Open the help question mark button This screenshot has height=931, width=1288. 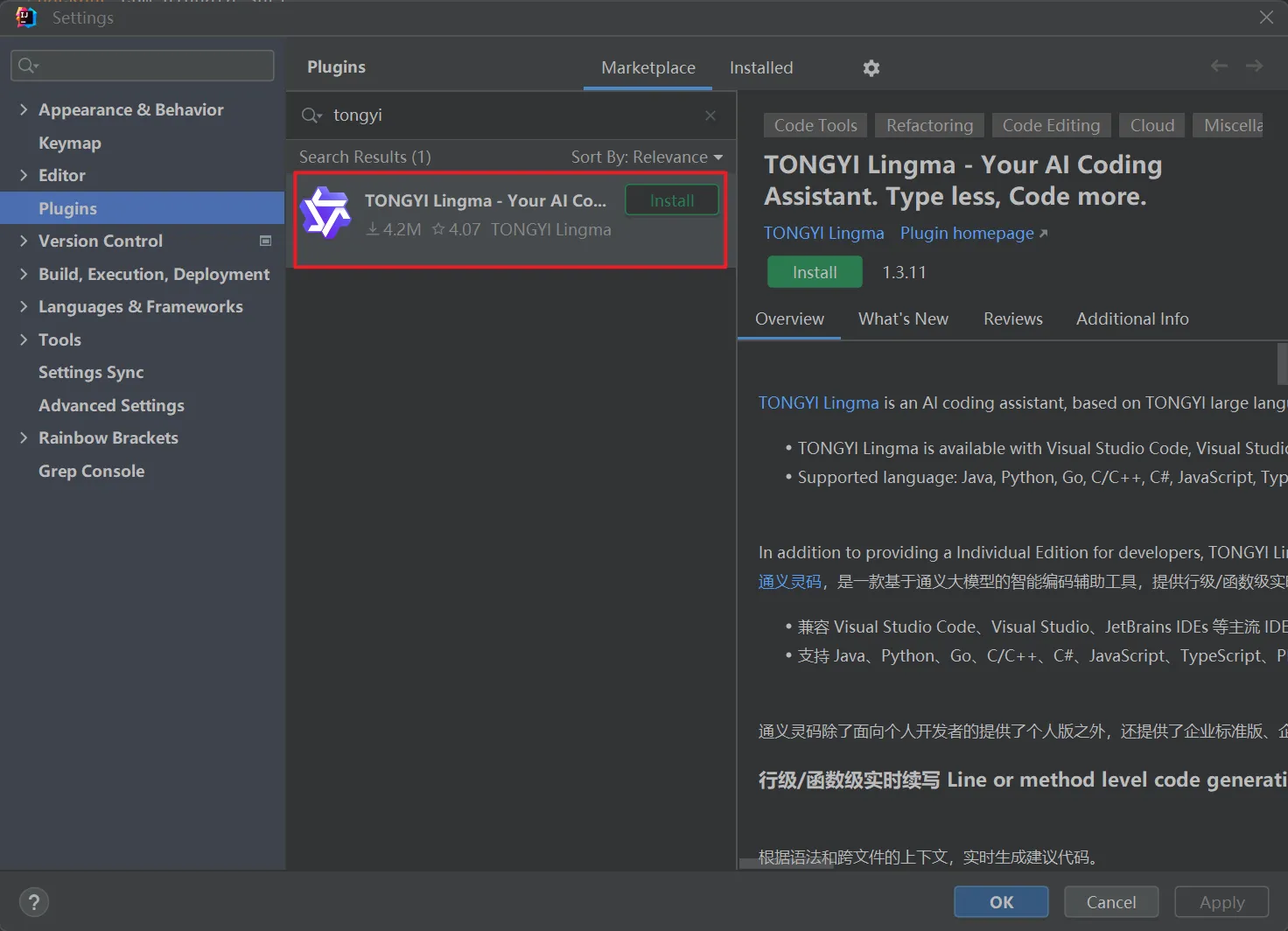[x=34, y=902]
